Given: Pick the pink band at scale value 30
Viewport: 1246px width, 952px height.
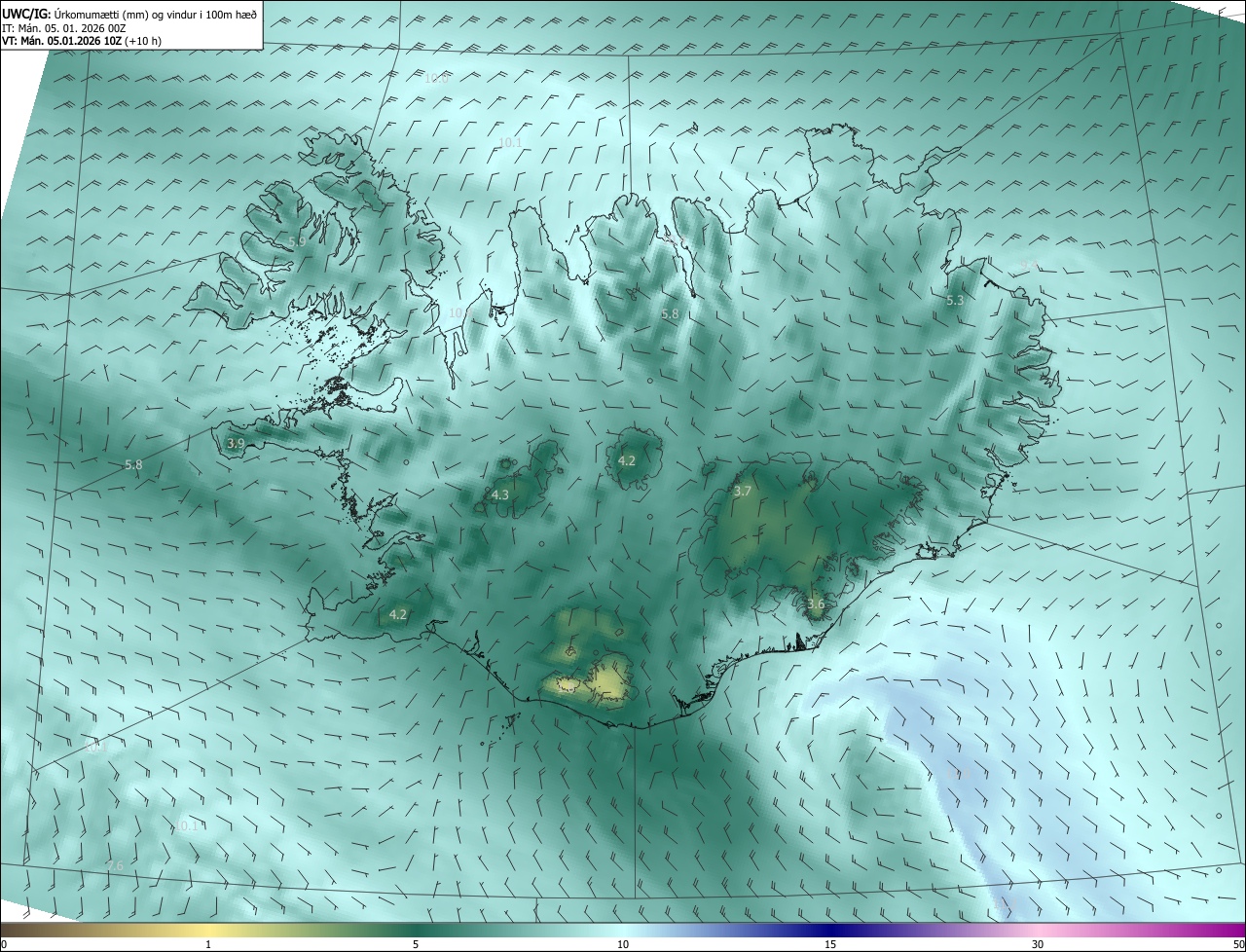Looking at the screenshot, I should coord(1038,930).
